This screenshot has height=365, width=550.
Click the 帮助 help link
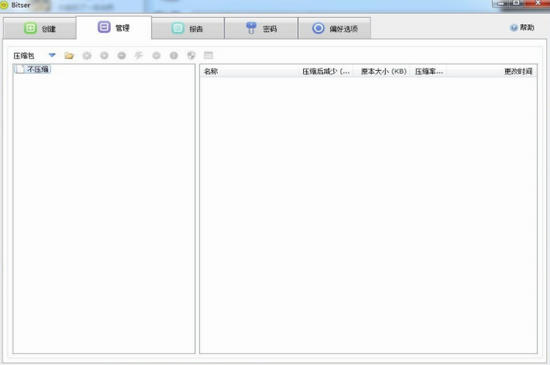522,28
